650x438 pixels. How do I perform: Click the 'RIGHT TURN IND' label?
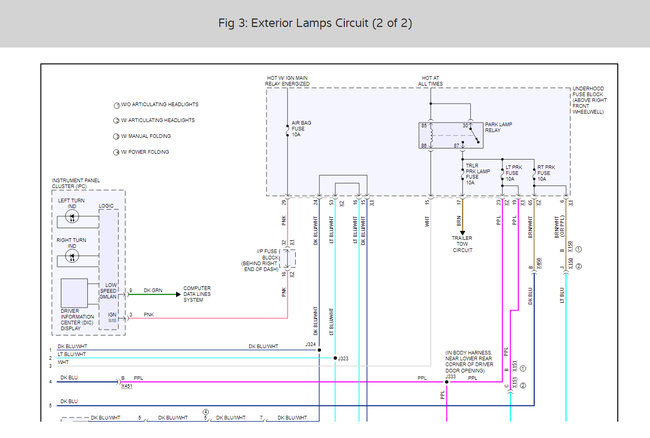[x=71, y=243]
